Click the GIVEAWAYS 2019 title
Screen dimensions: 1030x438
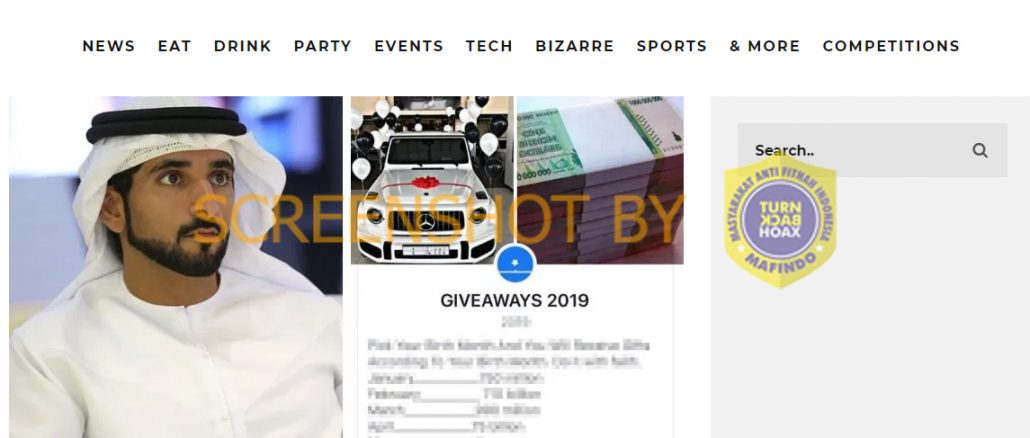tap(514, 301)
